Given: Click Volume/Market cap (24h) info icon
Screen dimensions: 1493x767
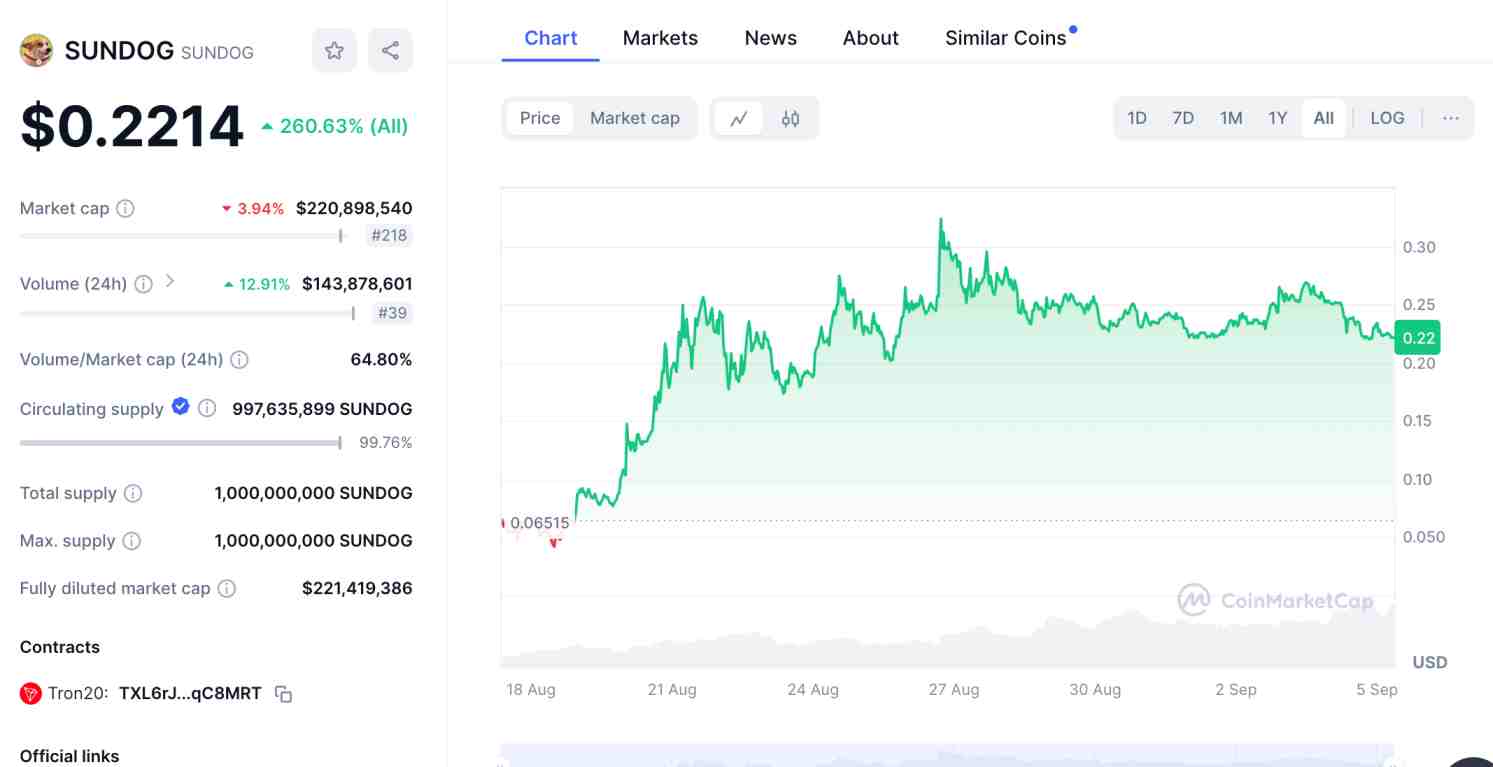Looking at the screenshot, I should 239,360.
